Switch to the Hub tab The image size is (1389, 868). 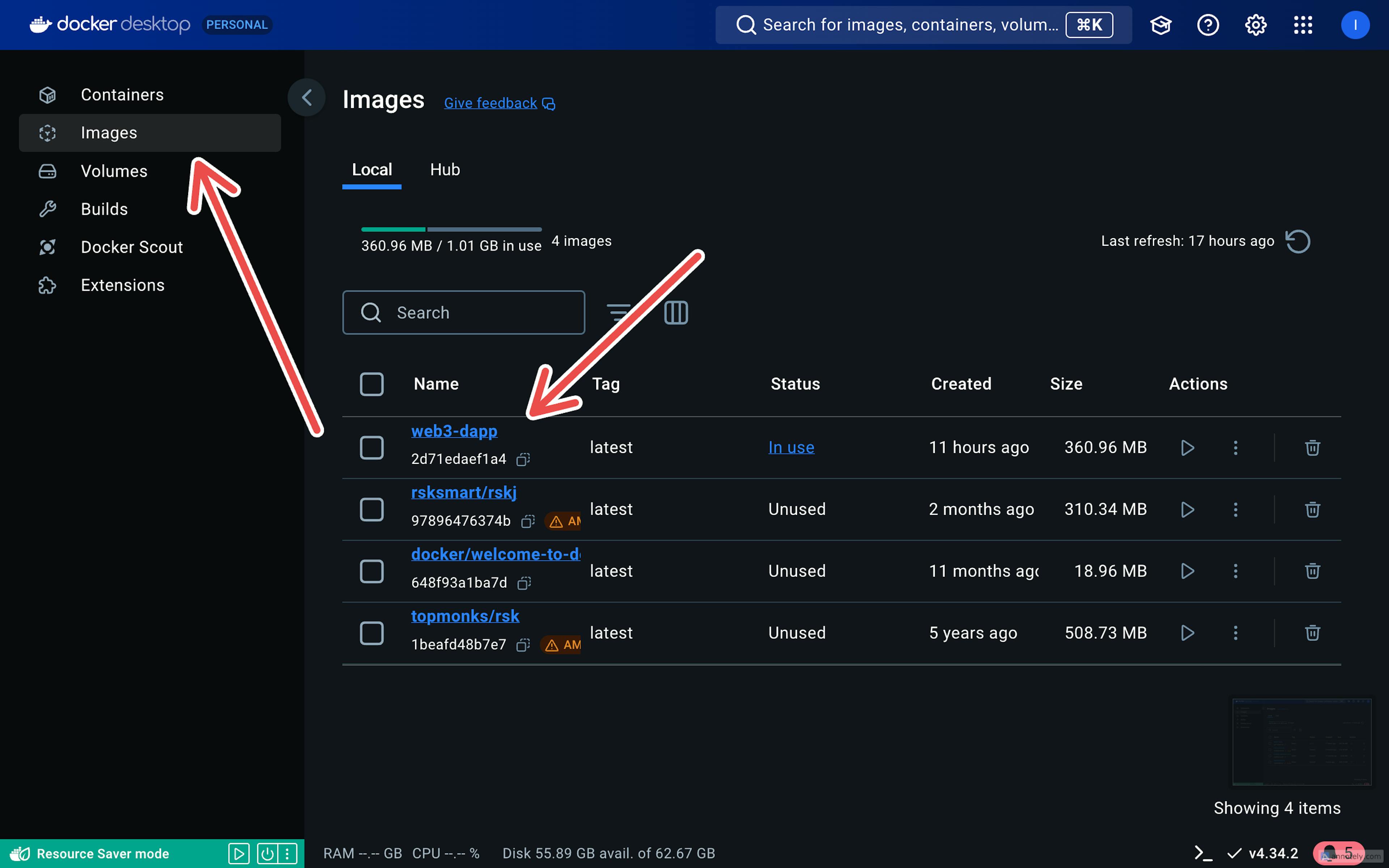tap(445, 170)
